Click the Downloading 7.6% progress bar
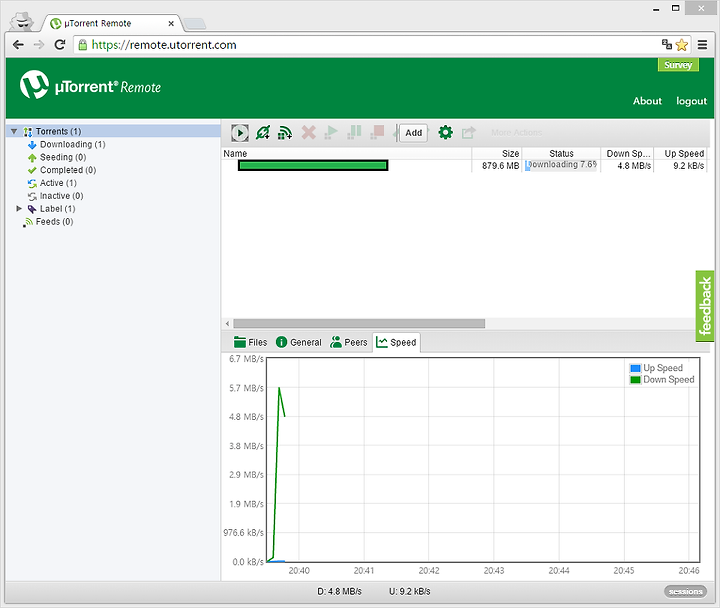The width and height of the screenshot is (720, 608). (x=561, y=165)
